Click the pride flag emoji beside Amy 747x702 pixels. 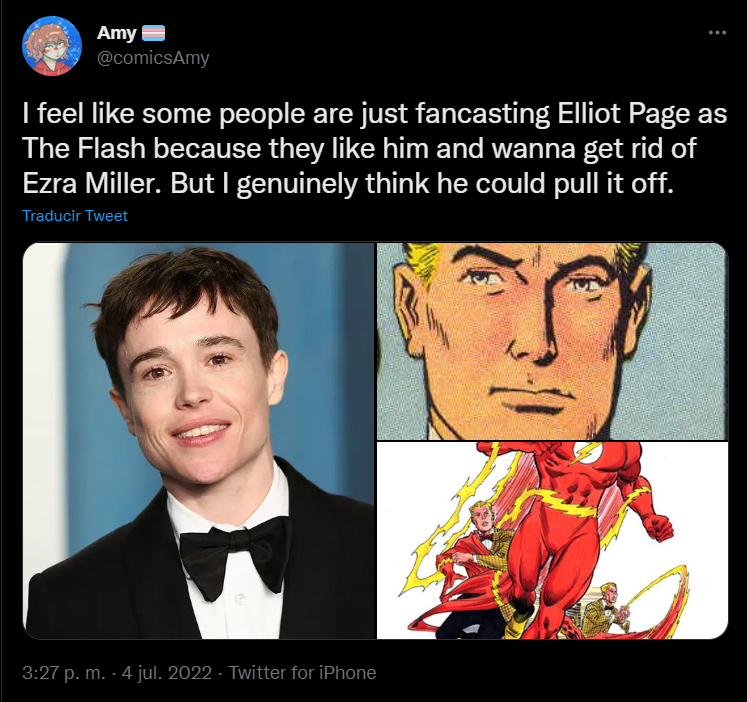point(154,34)
